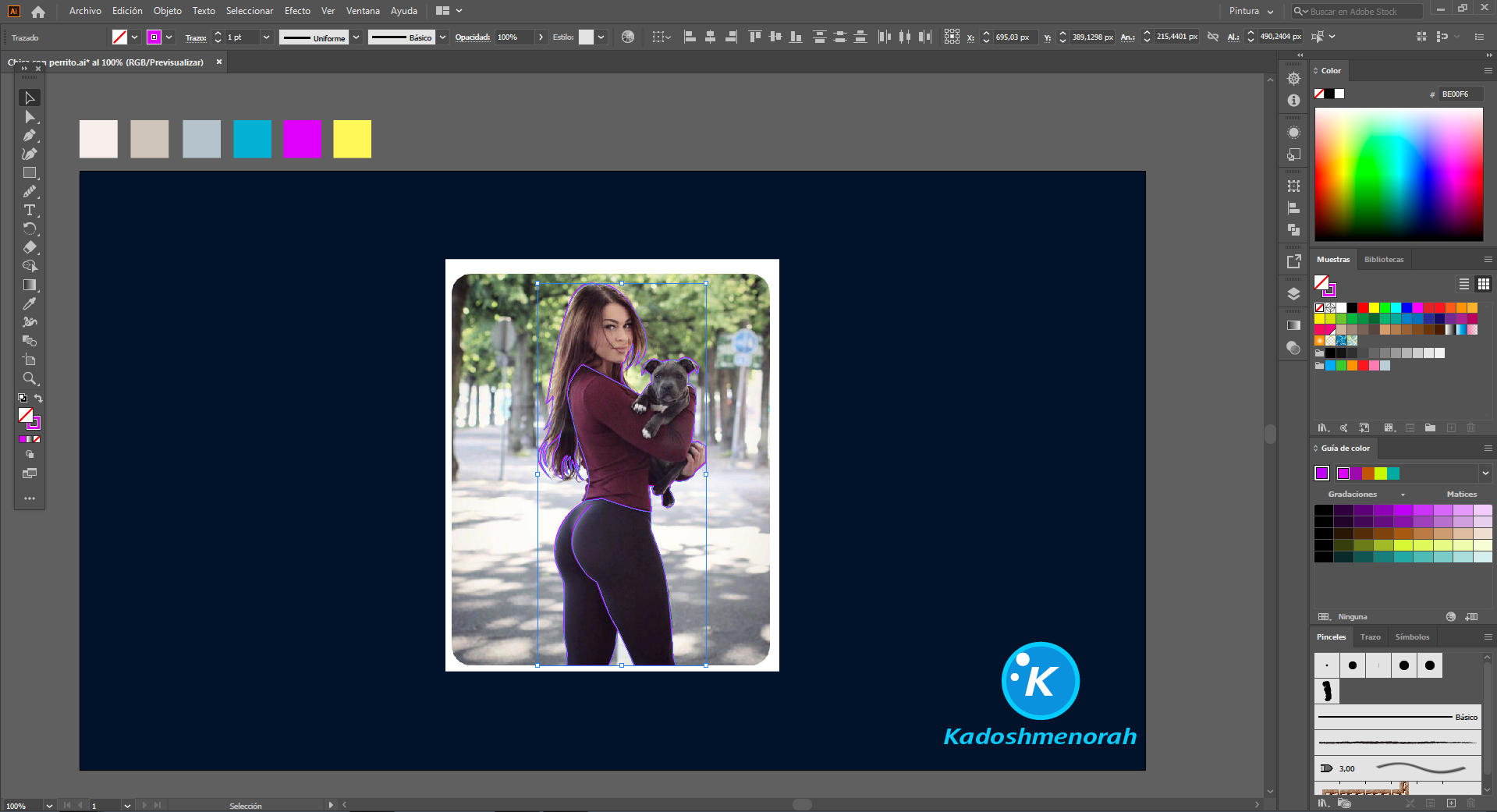Open the Objeto menu
Viewport: 1497px width, 812px height.
point(168,11)
